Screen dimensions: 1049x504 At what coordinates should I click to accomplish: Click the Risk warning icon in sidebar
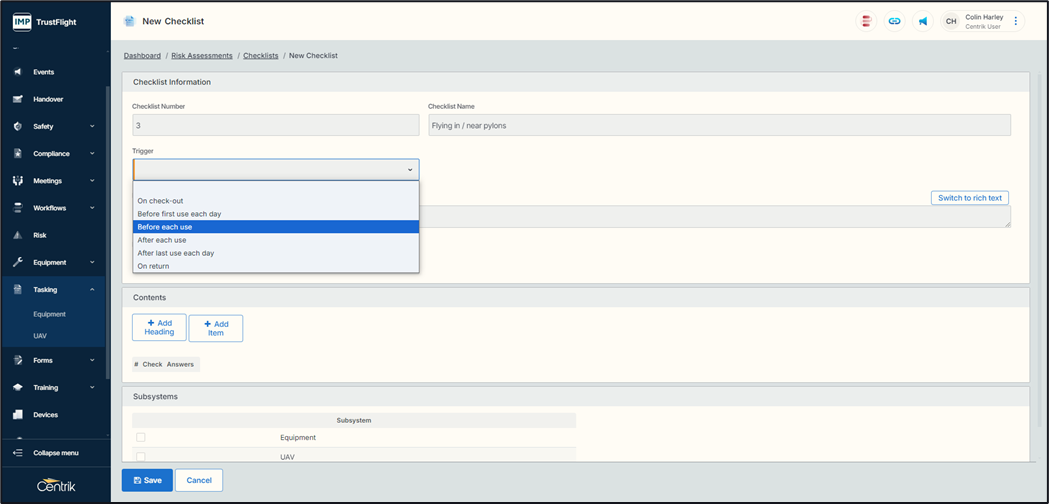pyautogui.click(x=18, y=235)
